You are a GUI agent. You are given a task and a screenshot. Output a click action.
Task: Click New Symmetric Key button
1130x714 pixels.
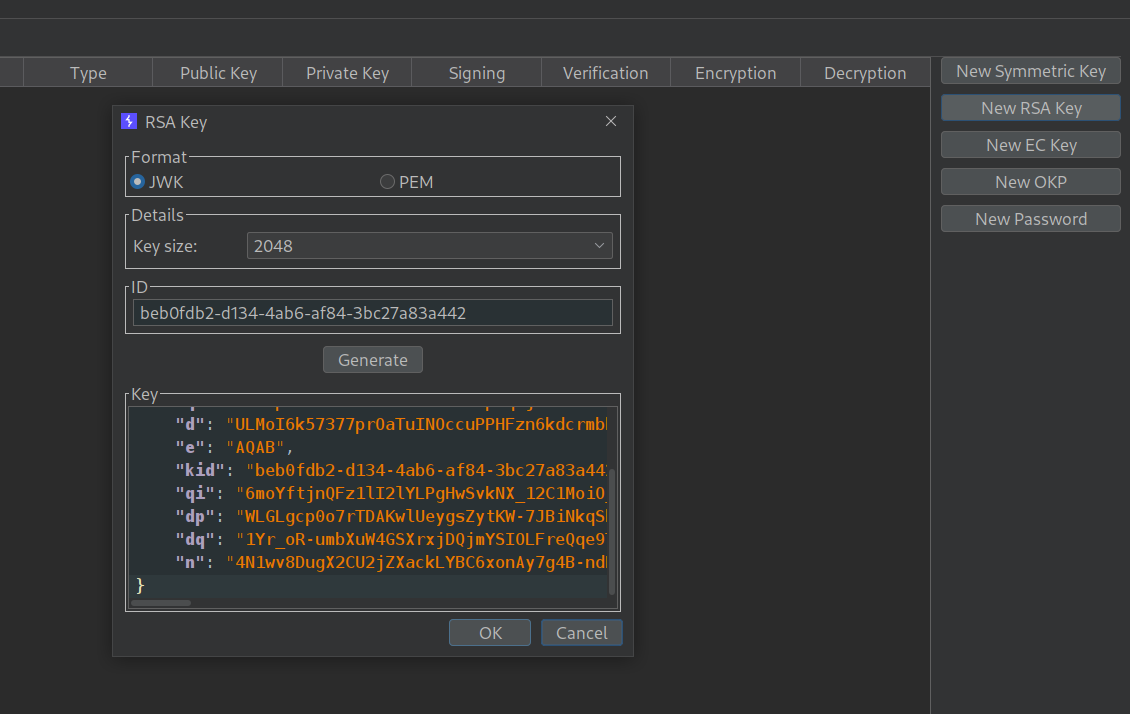(x=1030, y=71)
